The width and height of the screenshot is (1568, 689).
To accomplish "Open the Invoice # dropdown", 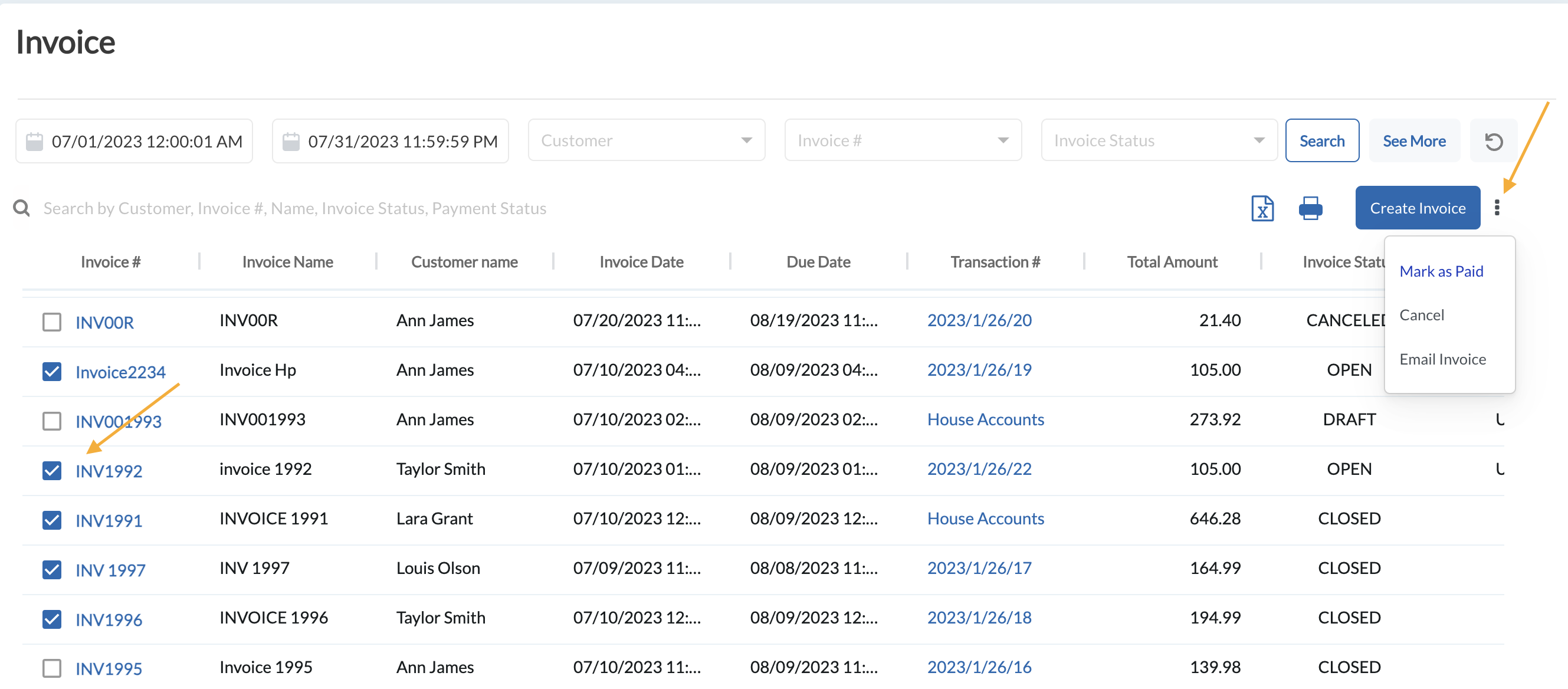I will point(903,140).
